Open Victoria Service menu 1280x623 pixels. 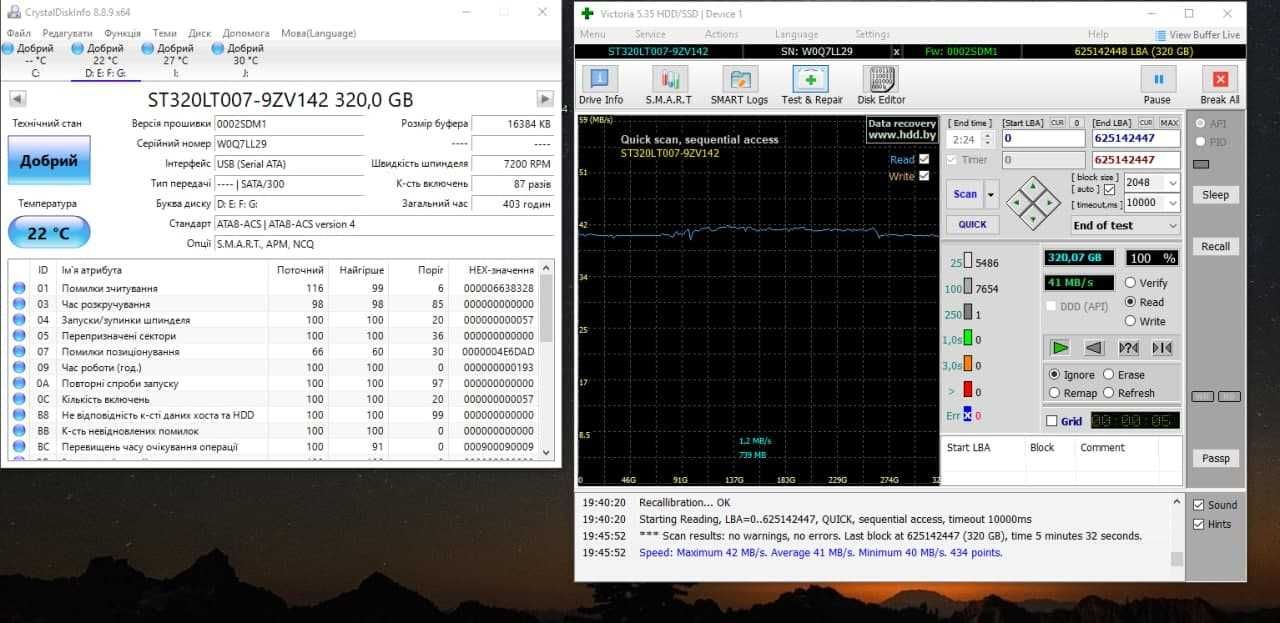(x=649, y=34)
